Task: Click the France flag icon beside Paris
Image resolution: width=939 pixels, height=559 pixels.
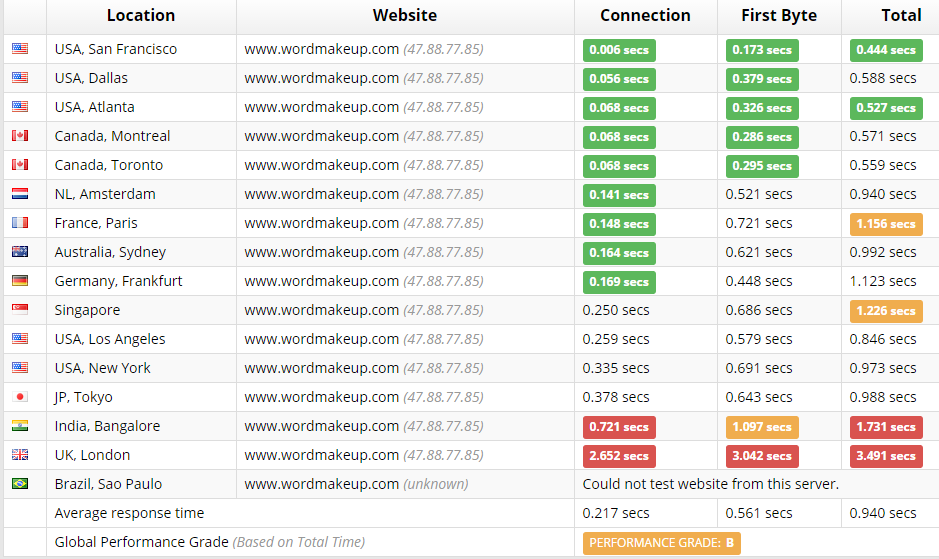Action: pos(20,222)
